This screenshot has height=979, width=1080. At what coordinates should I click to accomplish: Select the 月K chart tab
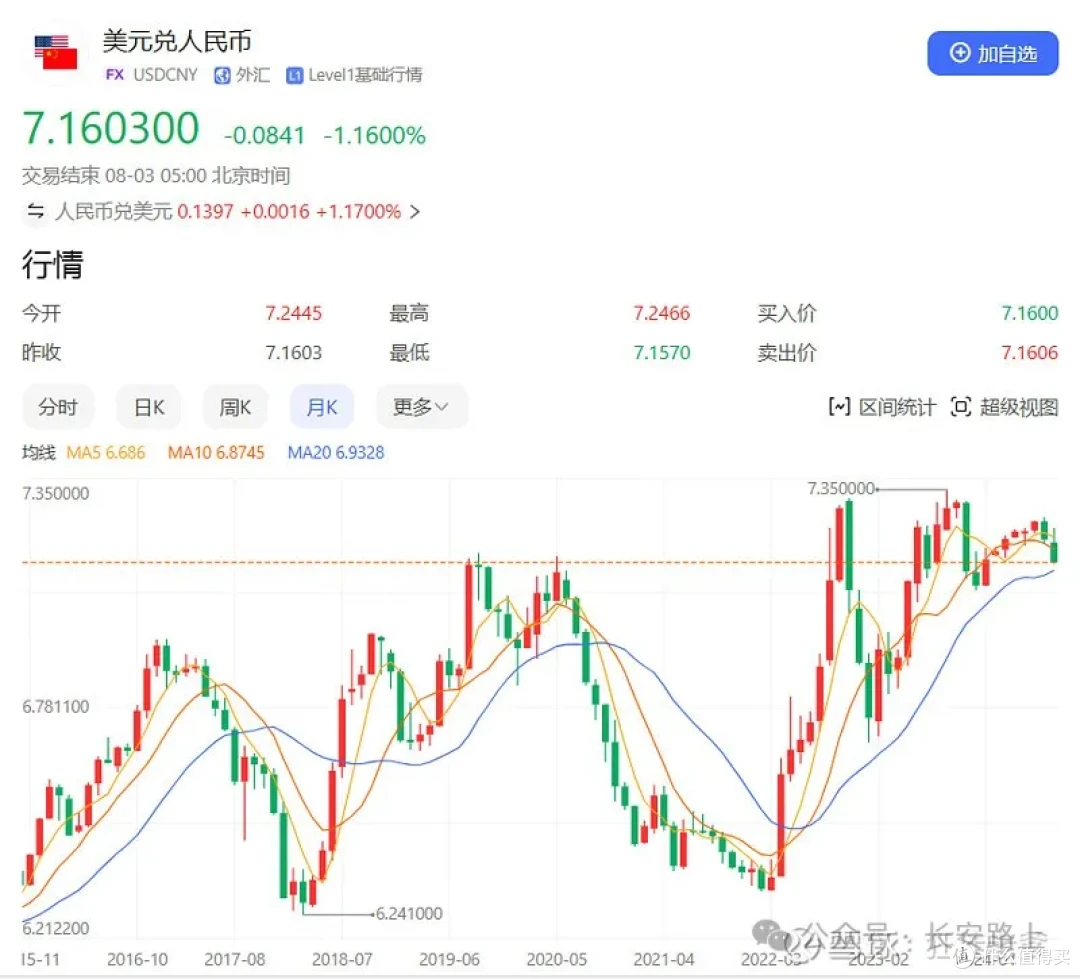(x=322, y=407)
